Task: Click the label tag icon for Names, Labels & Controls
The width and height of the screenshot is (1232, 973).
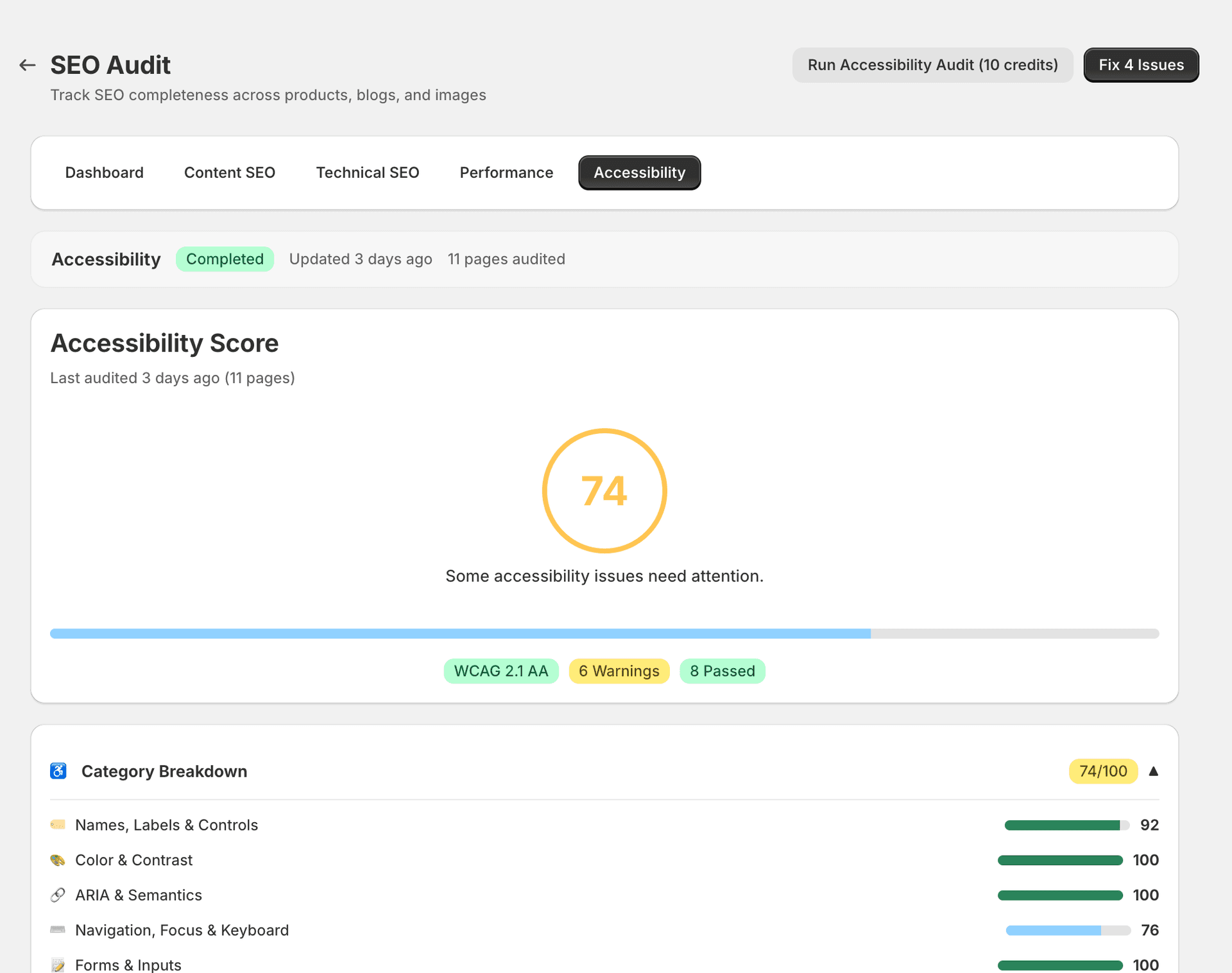Action: click(x=58, y=825)
